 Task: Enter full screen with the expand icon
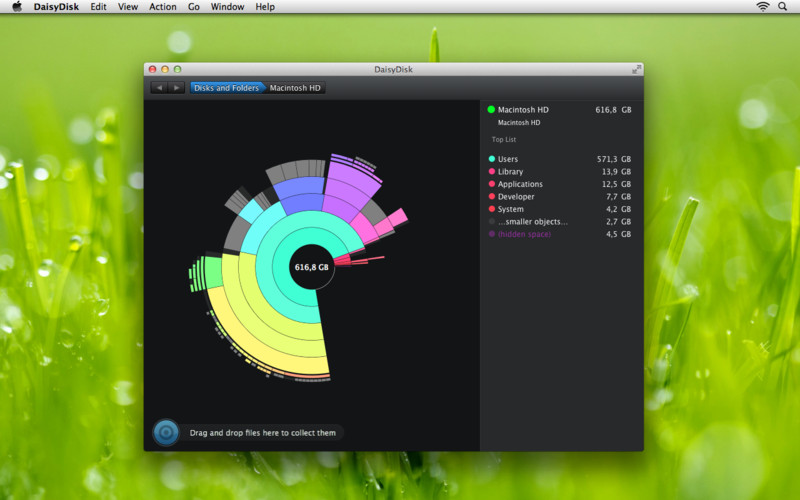click(x=636, y=69)
